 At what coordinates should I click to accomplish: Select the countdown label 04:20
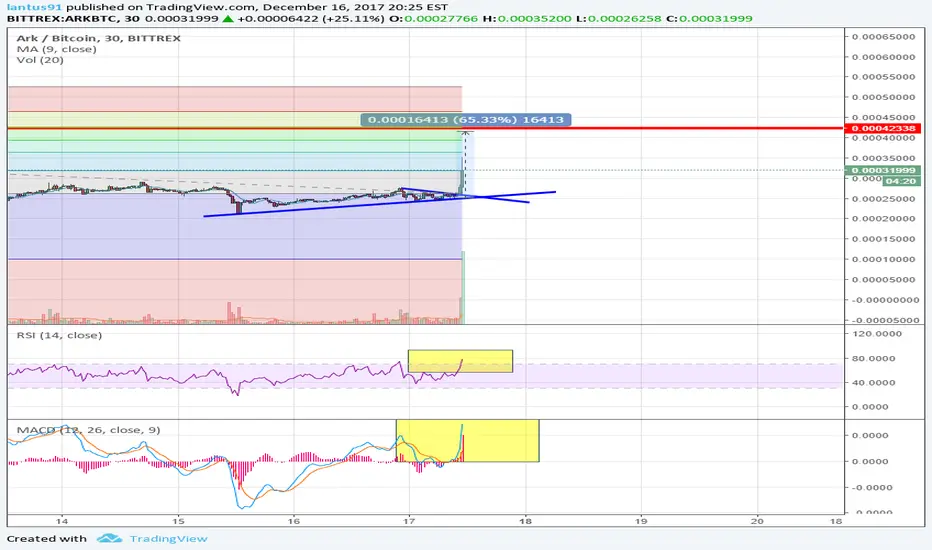pyautogui.click(x=901, y=181)
